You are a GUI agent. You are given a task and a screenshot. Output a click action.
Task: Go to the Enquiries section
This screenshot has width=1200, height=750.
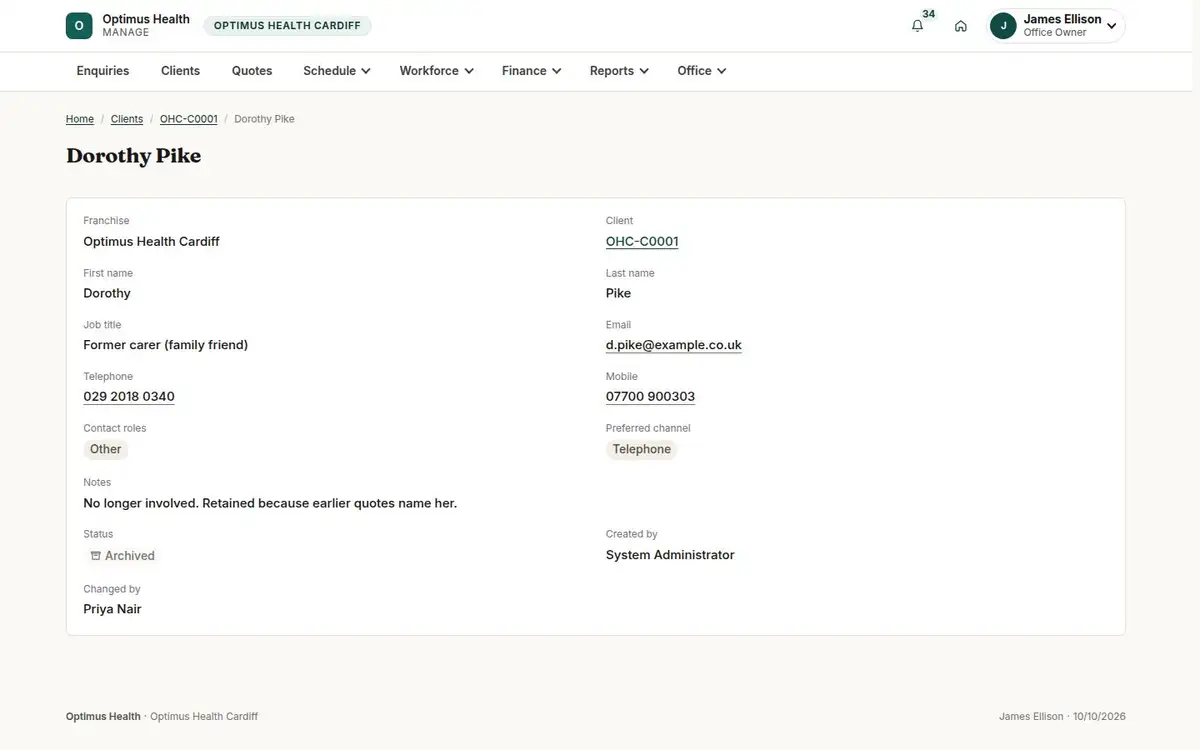pos(103,71)
